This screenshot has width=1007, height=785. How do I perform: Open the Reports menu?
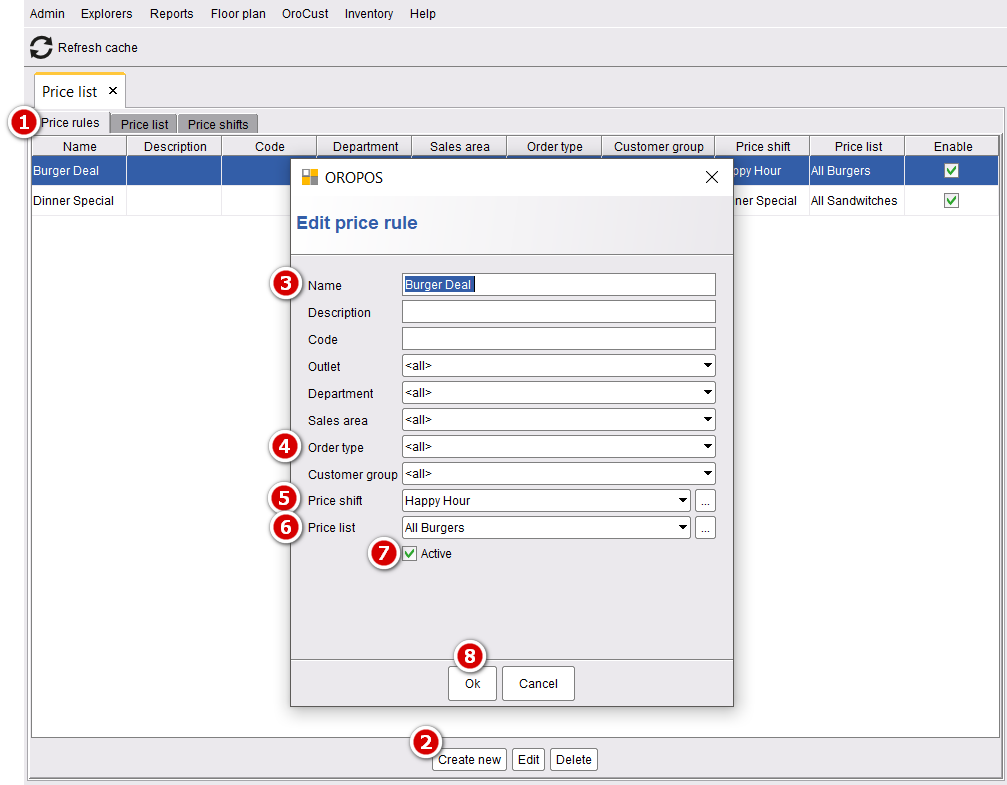tap(171, 13)
